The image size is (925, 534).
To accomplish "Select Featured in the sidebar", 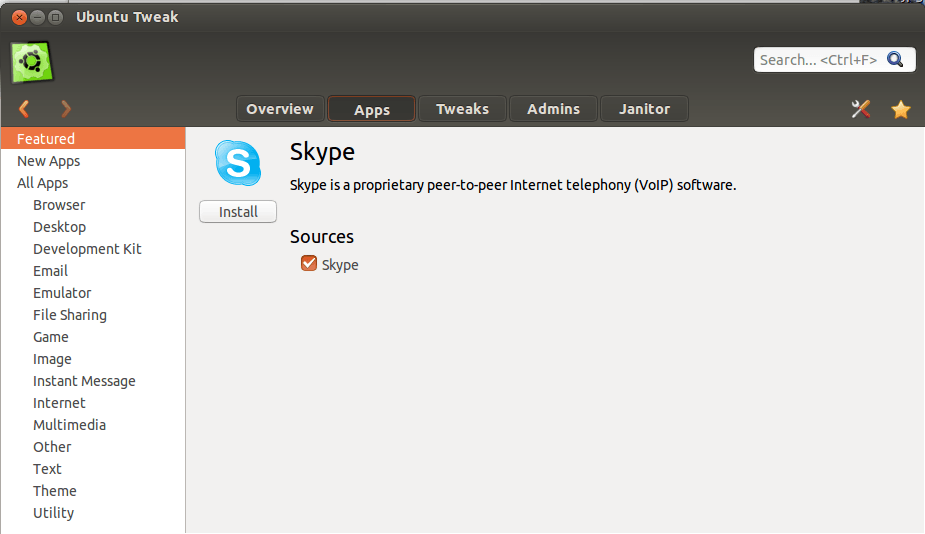I will click(x=93, y=139).
